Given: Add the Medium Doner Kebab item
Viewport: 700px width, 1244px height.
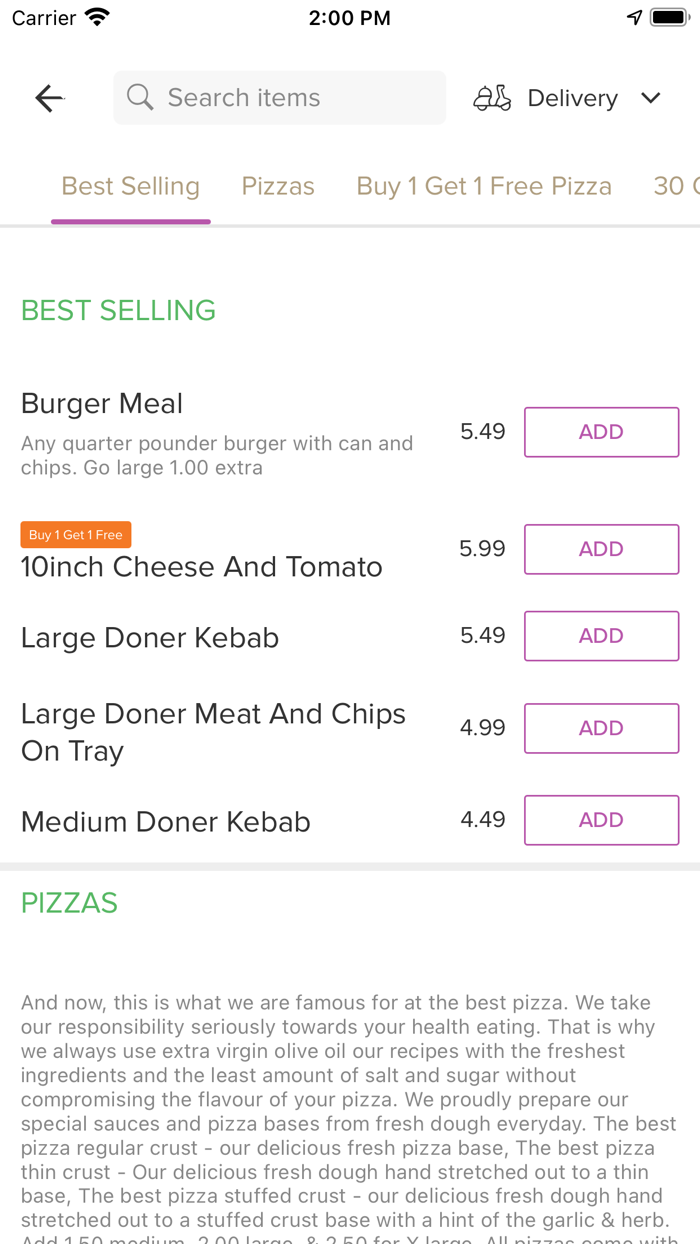Looking at the screenshot, I should 601,820.
